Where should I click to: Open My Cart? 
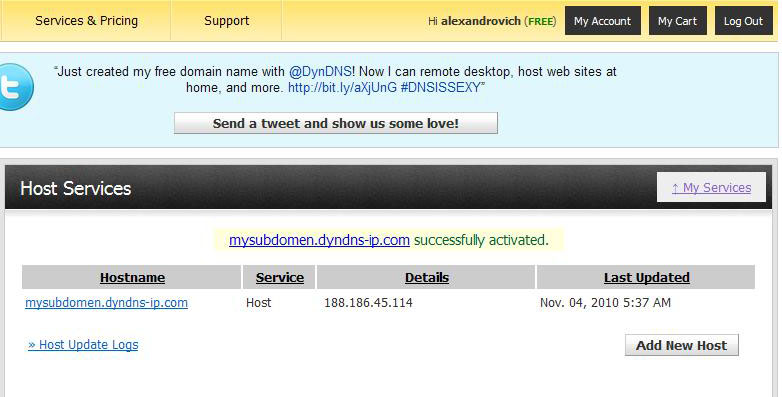677,21
